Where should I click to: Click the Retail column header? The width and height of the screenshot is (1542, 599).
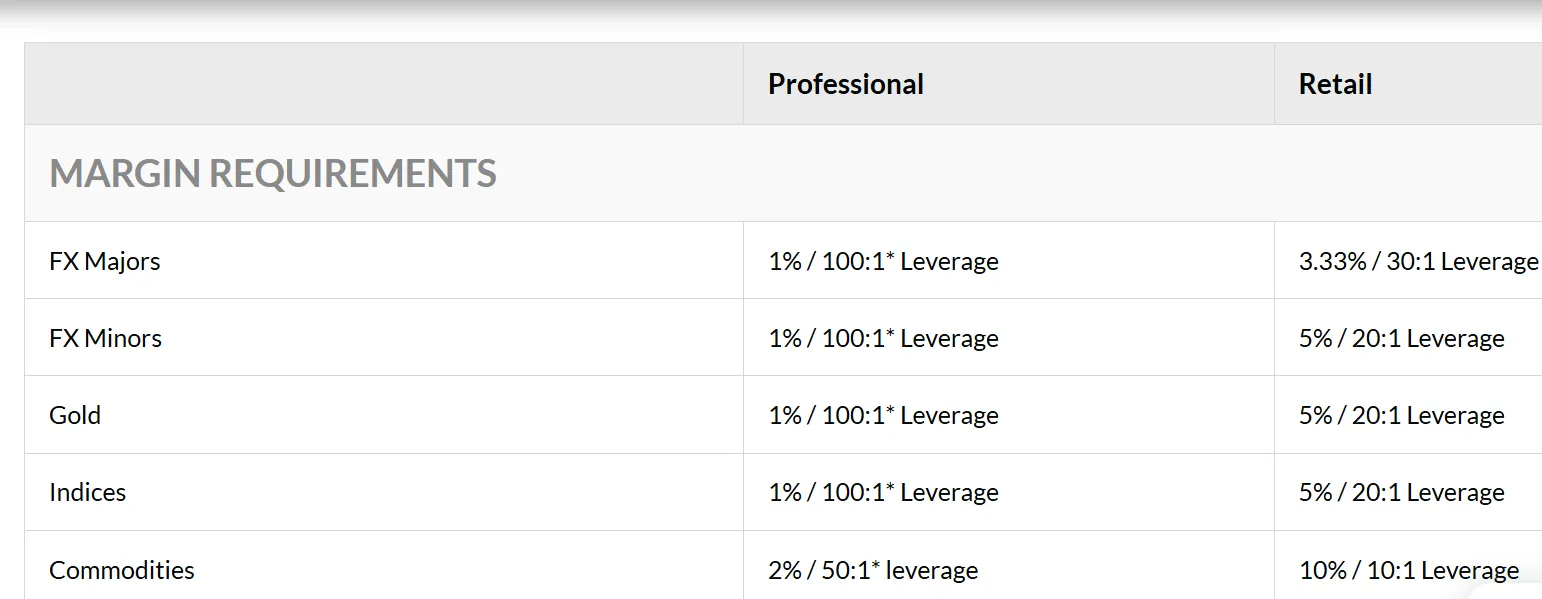click(1335, 84)
